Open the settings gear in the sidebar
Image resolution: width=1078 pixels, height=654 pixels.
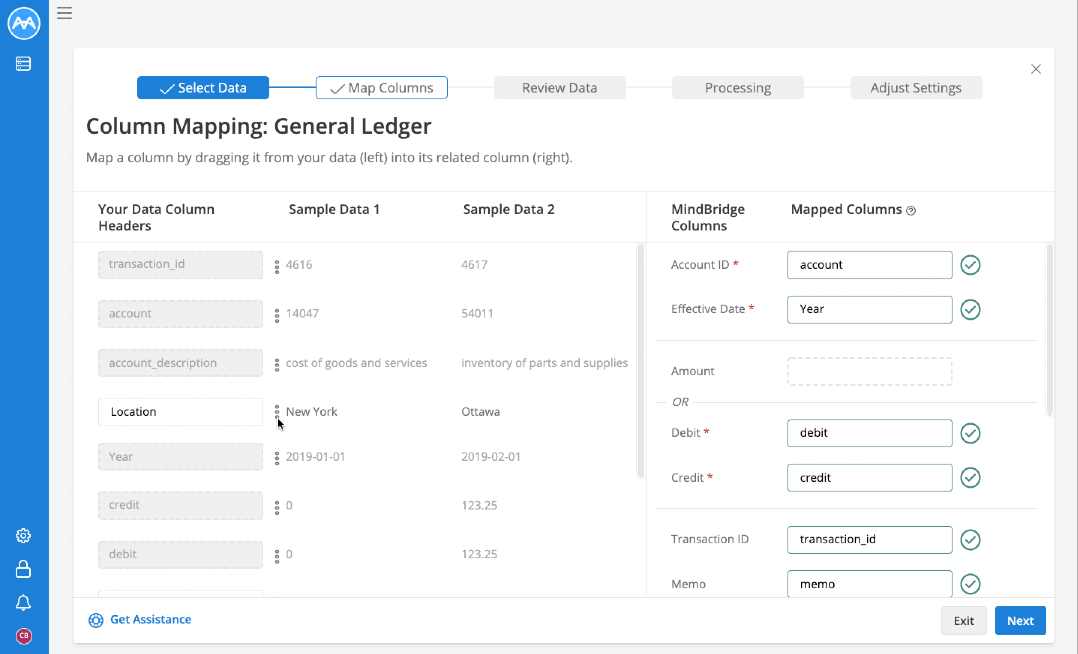[23, 536]
